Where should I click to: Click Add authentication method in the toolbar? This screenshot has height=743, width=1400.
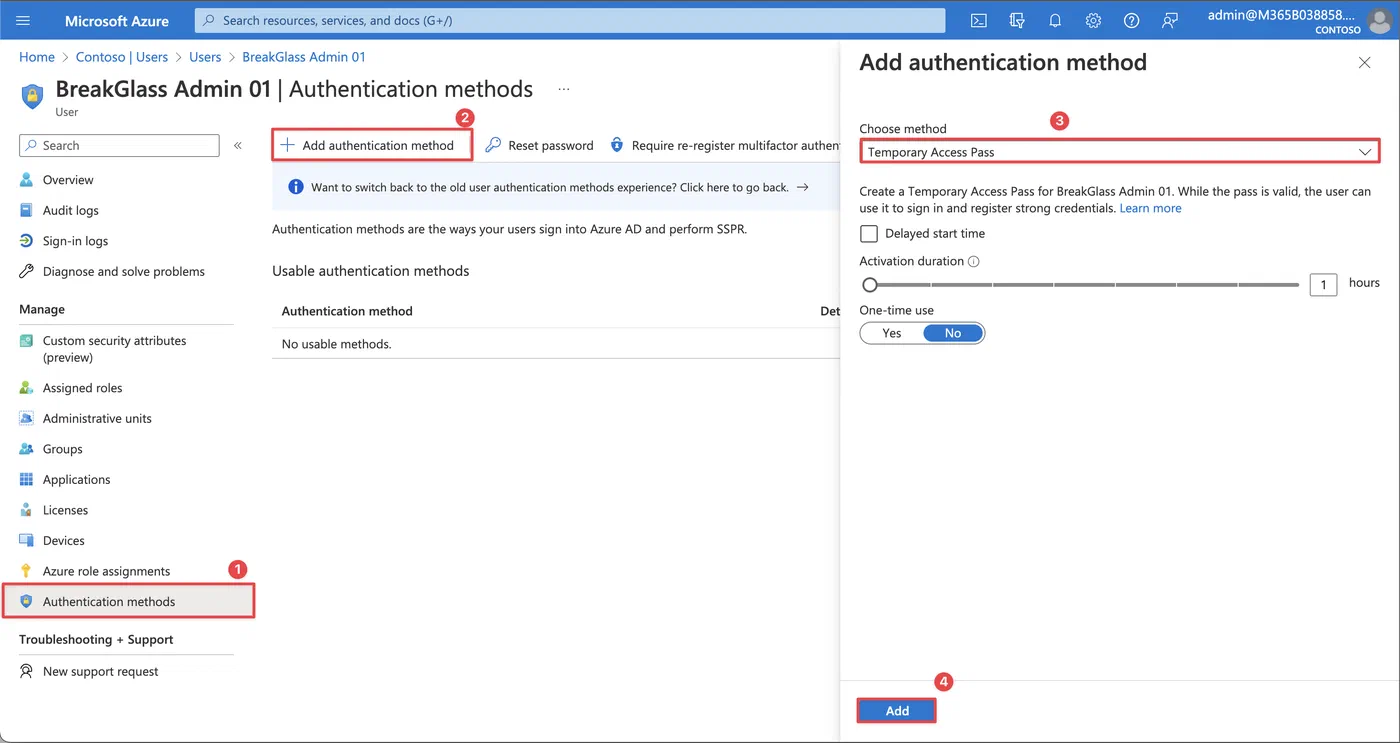tap(371, 145)
